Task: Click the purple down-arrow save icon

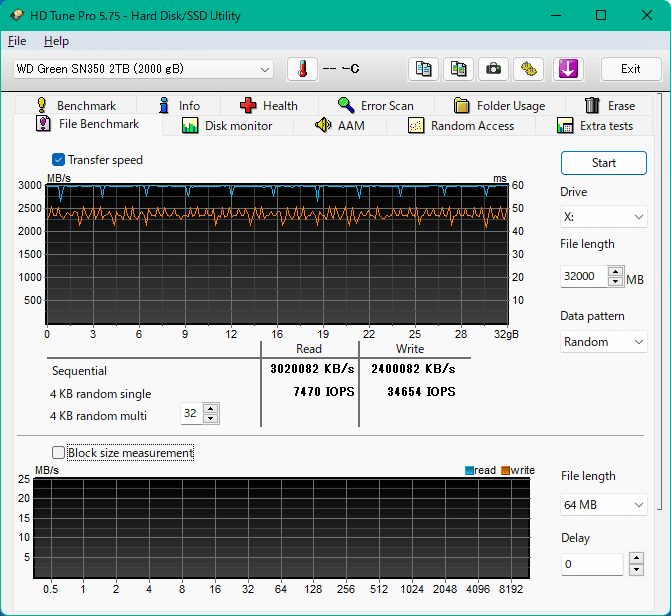Action: (567, 69)
